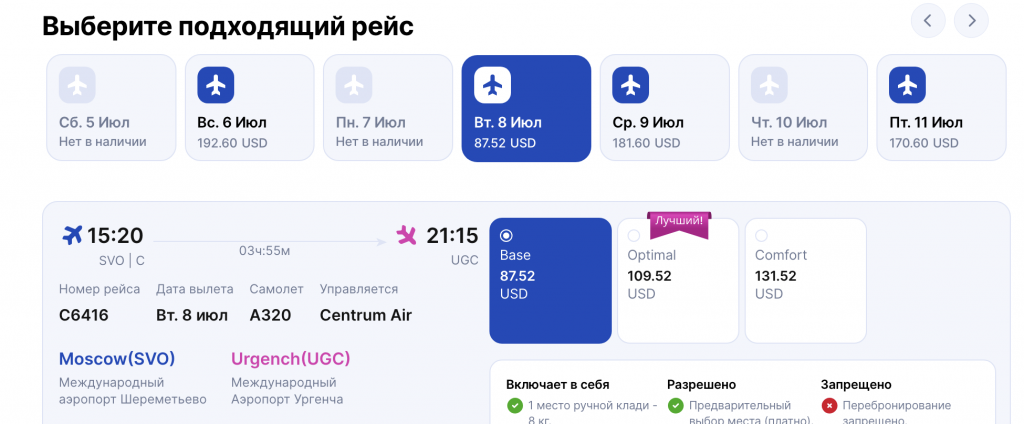This screenshot has width=1024, height=424.
Task: Click the plane icon on Friday 11 July card
Action: (907, 85)
